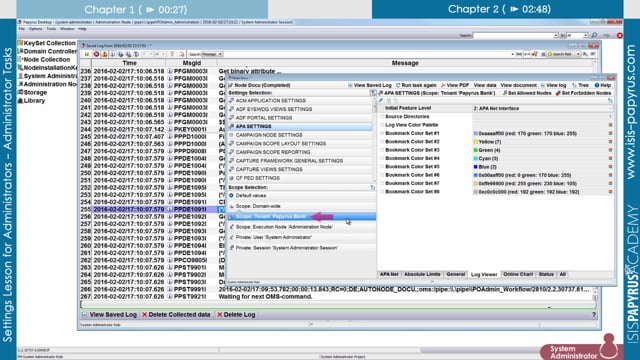Click View log in dialog toolbar
The width and height of the screenshot is (640, 360).
pos(553,85)
